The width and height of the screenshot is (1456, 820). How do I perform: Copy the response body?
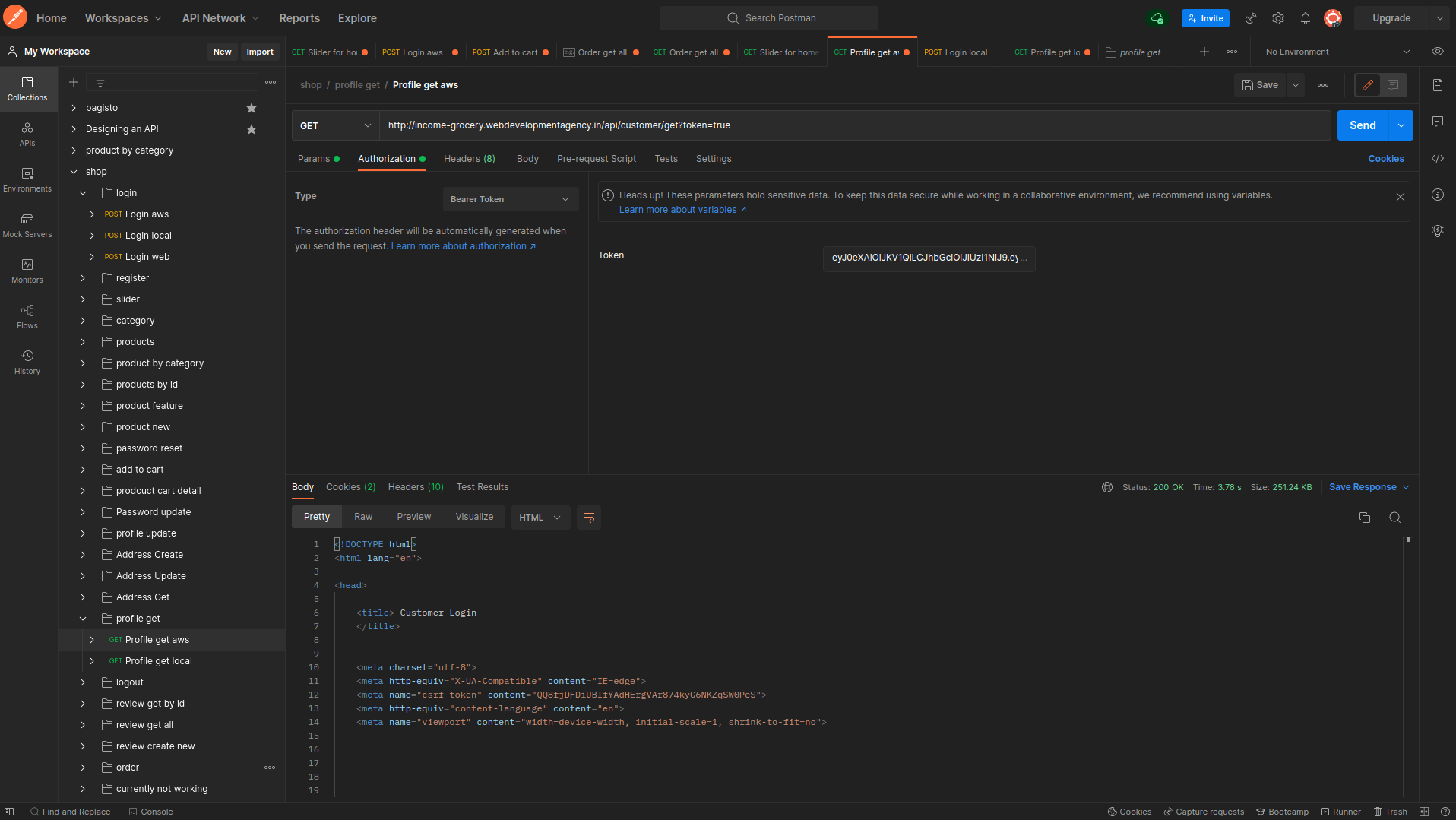1365,518
